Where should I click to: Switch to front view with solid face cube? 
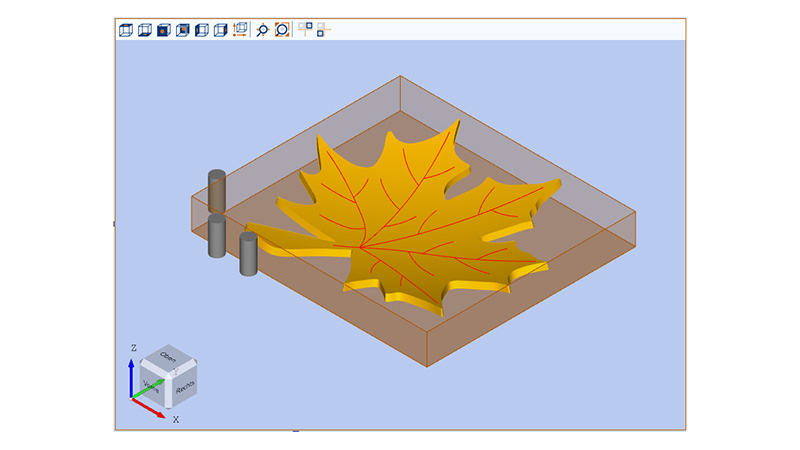click(164, 30)
